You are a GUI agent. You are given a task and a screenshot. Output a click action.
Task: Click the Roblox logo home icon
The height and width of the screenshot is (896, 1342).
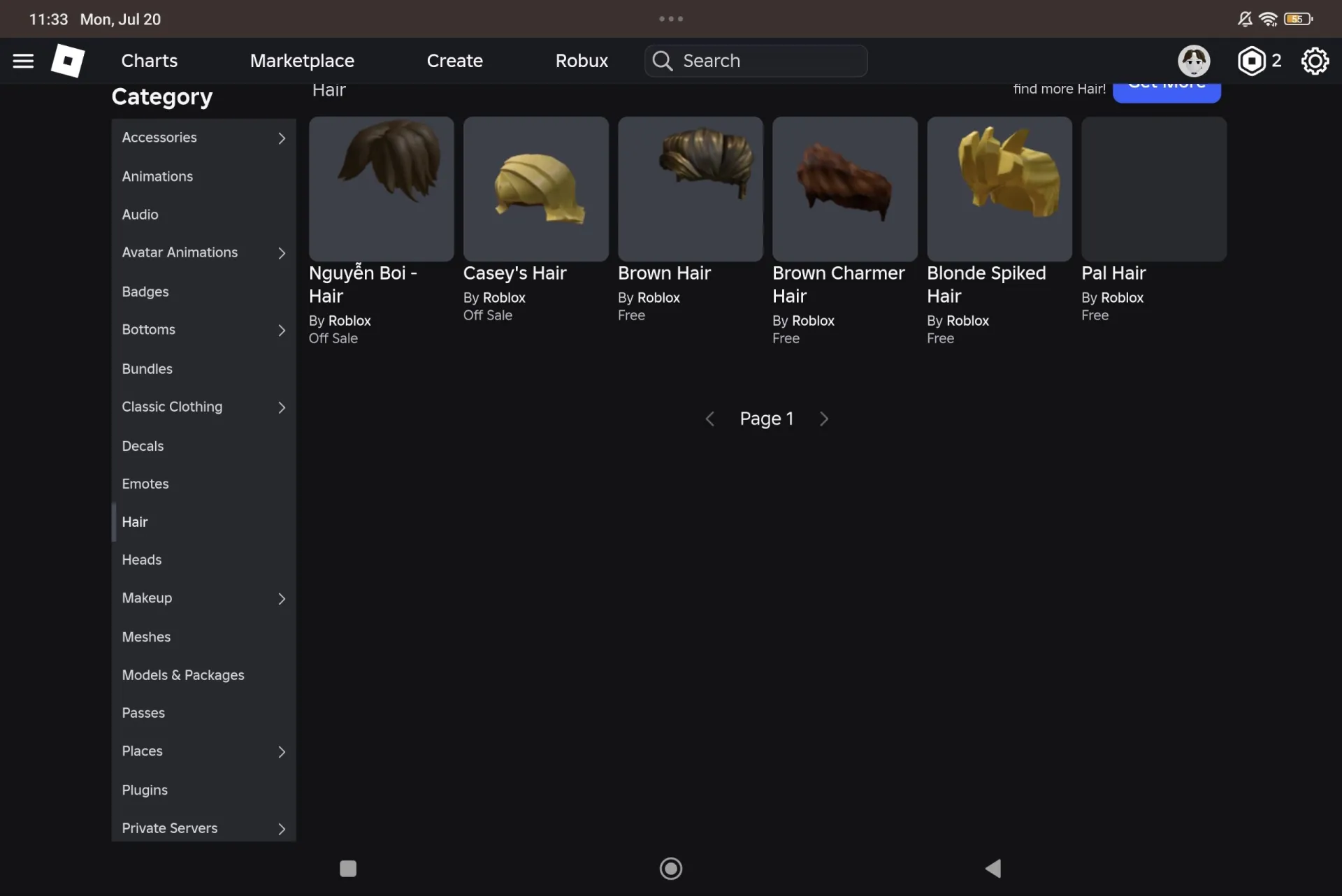[x=68, y=61]
